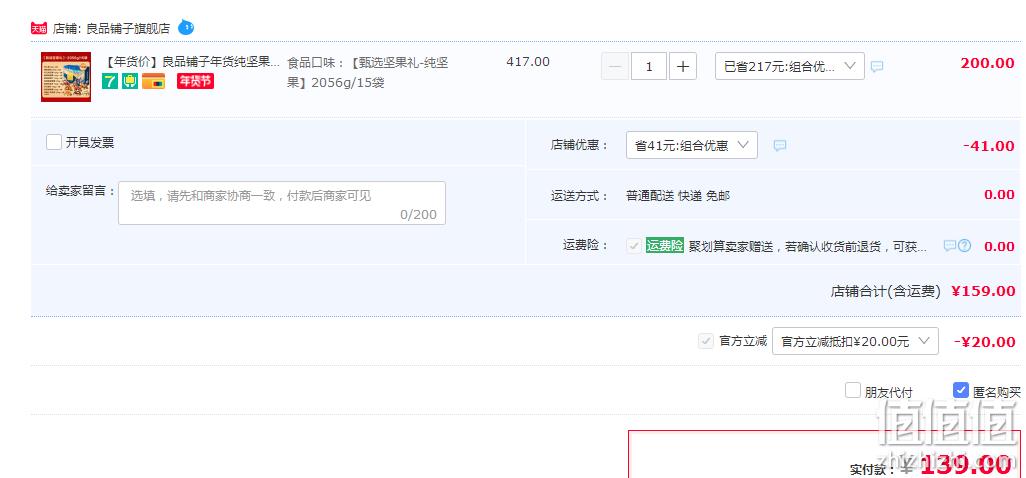The width and height of the screenshot is (1026, 478).
Task: Open discount info bubble next to 已省217元
Action: tap(877, 67)
